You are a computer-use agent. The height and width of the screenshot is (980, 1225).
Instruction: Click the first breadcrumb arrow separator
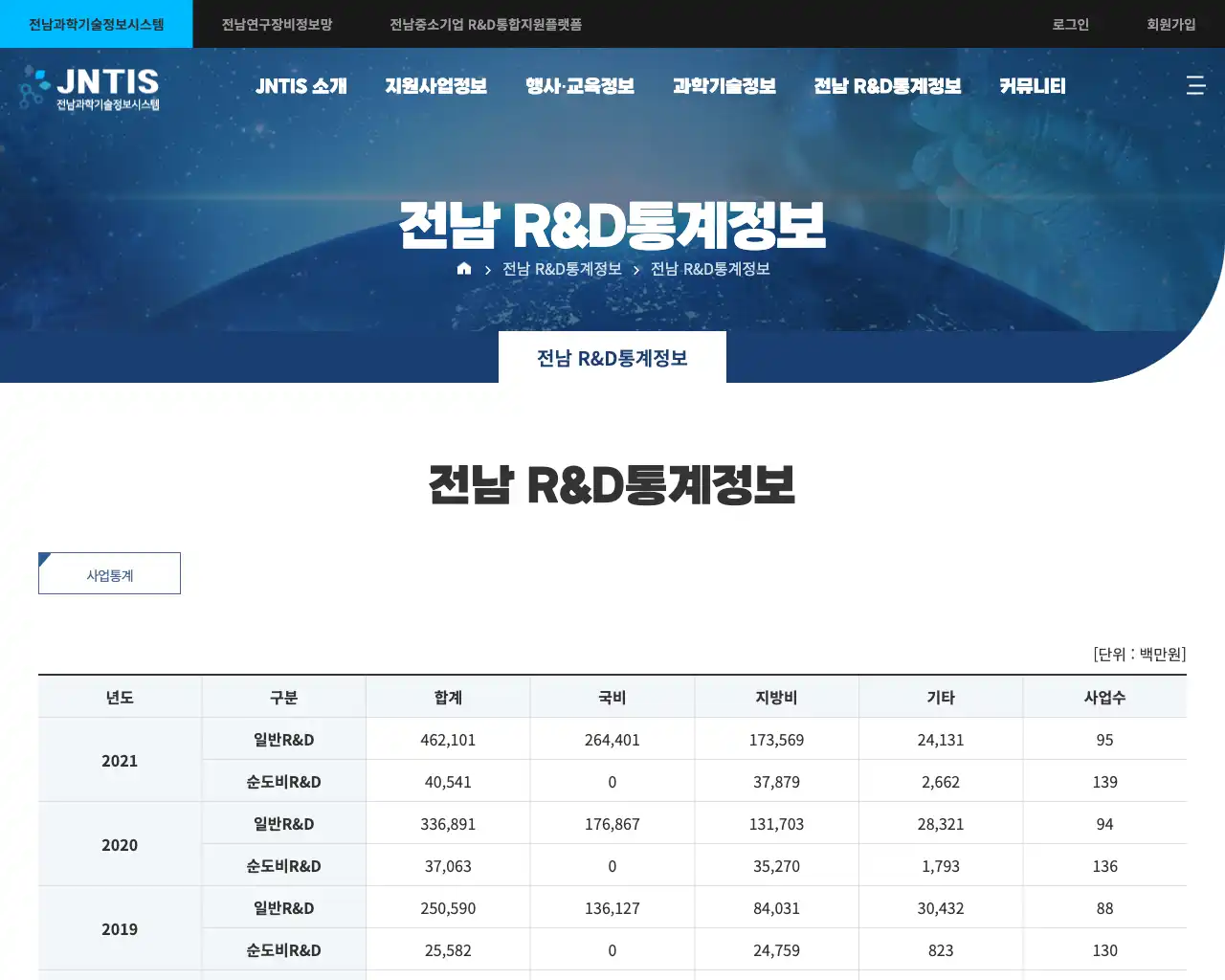coord(488,269)
